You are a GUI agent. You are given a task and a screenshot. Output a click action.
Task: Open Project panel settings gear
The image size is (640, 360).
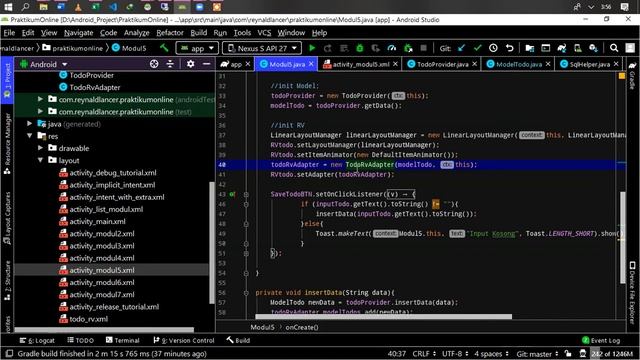point(191,64)
